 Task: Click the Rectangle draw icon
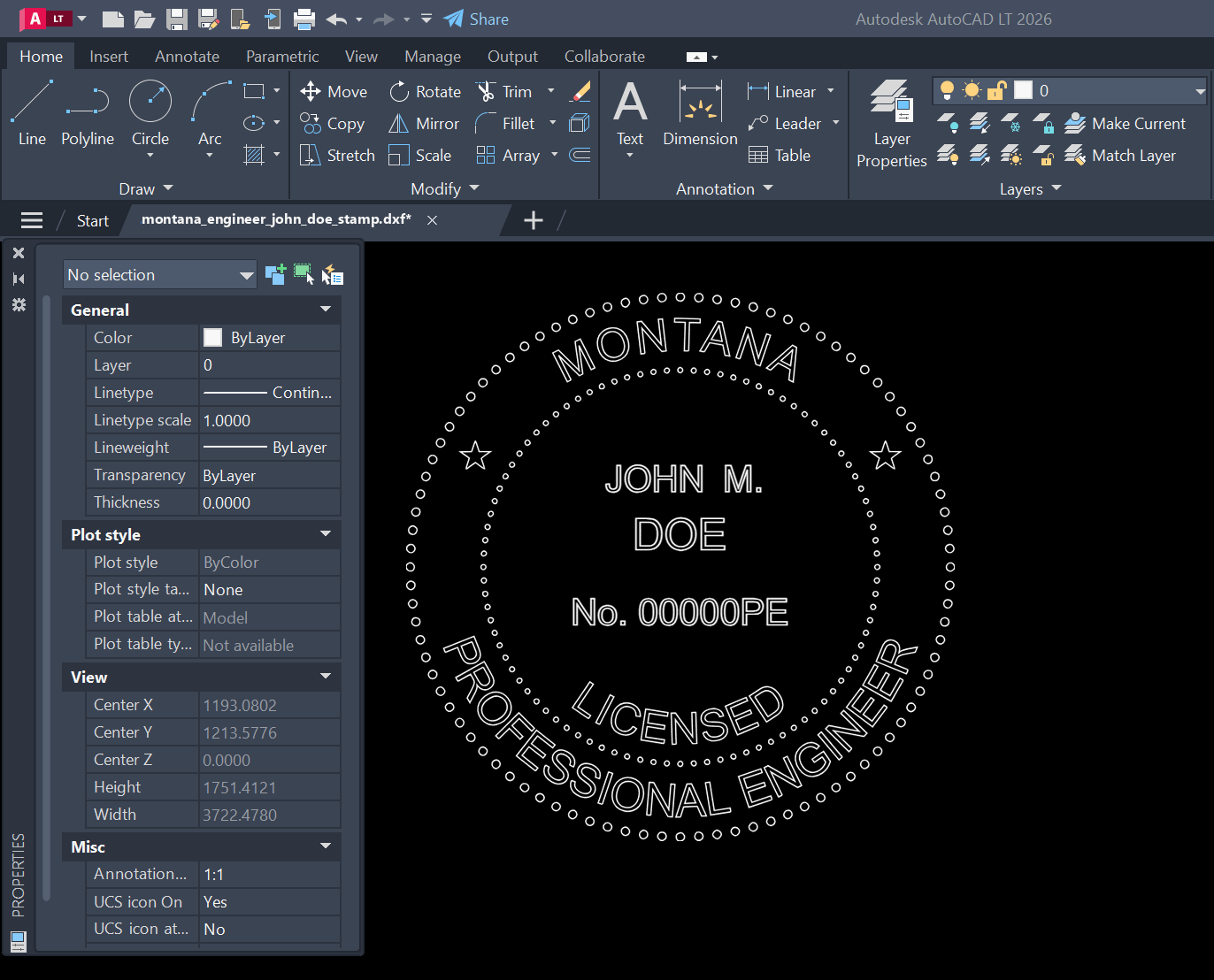click(254, 91)
